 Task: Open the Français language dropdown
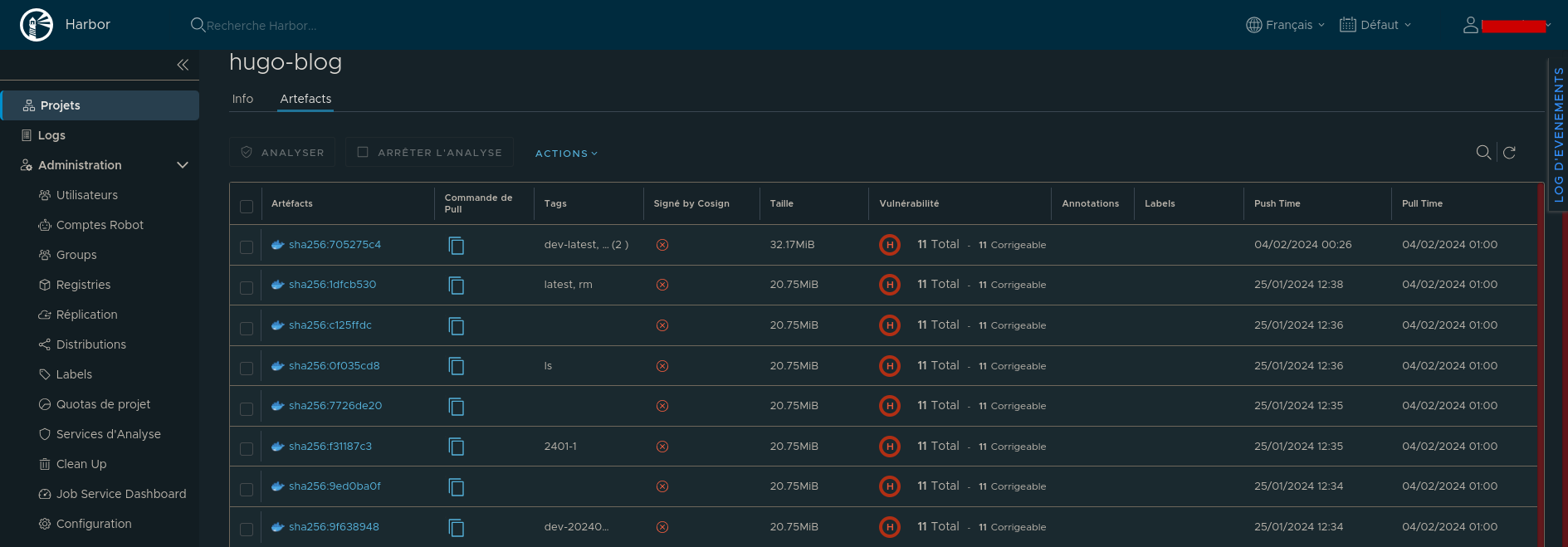click(x=1286, y=25)
